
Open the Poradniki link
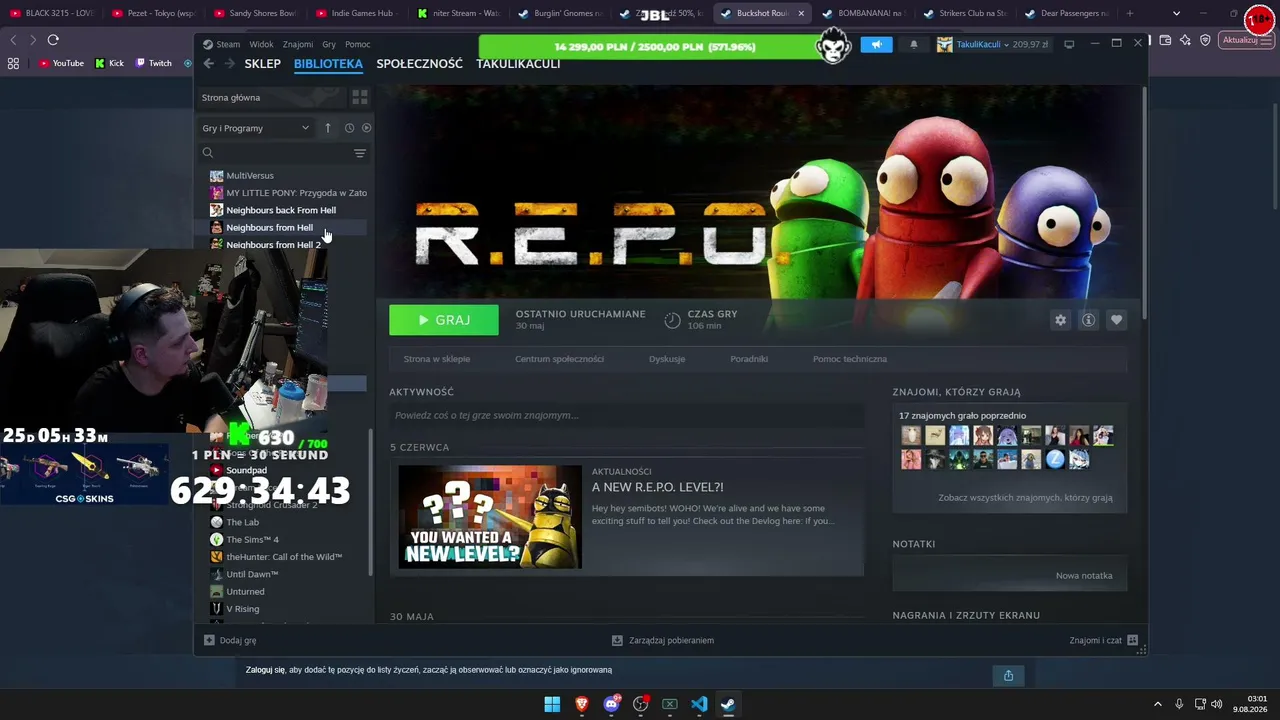point(749,359)
